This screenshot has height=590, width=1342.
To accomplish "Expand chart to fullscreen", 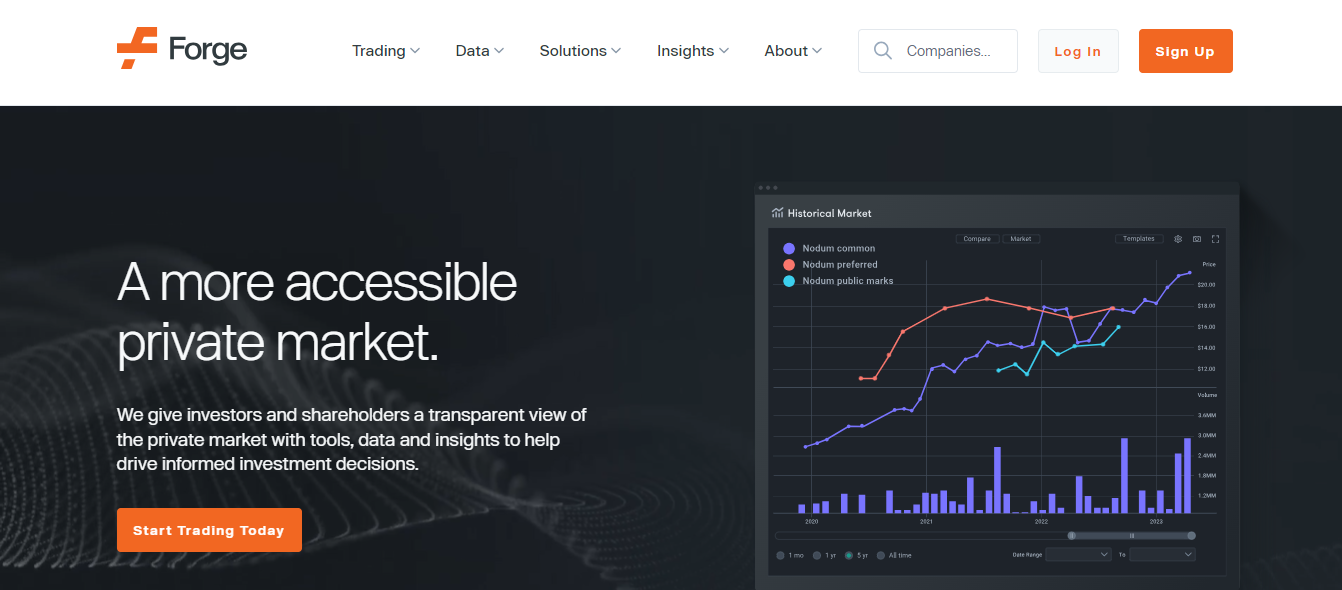I will tap(1215, 239).
